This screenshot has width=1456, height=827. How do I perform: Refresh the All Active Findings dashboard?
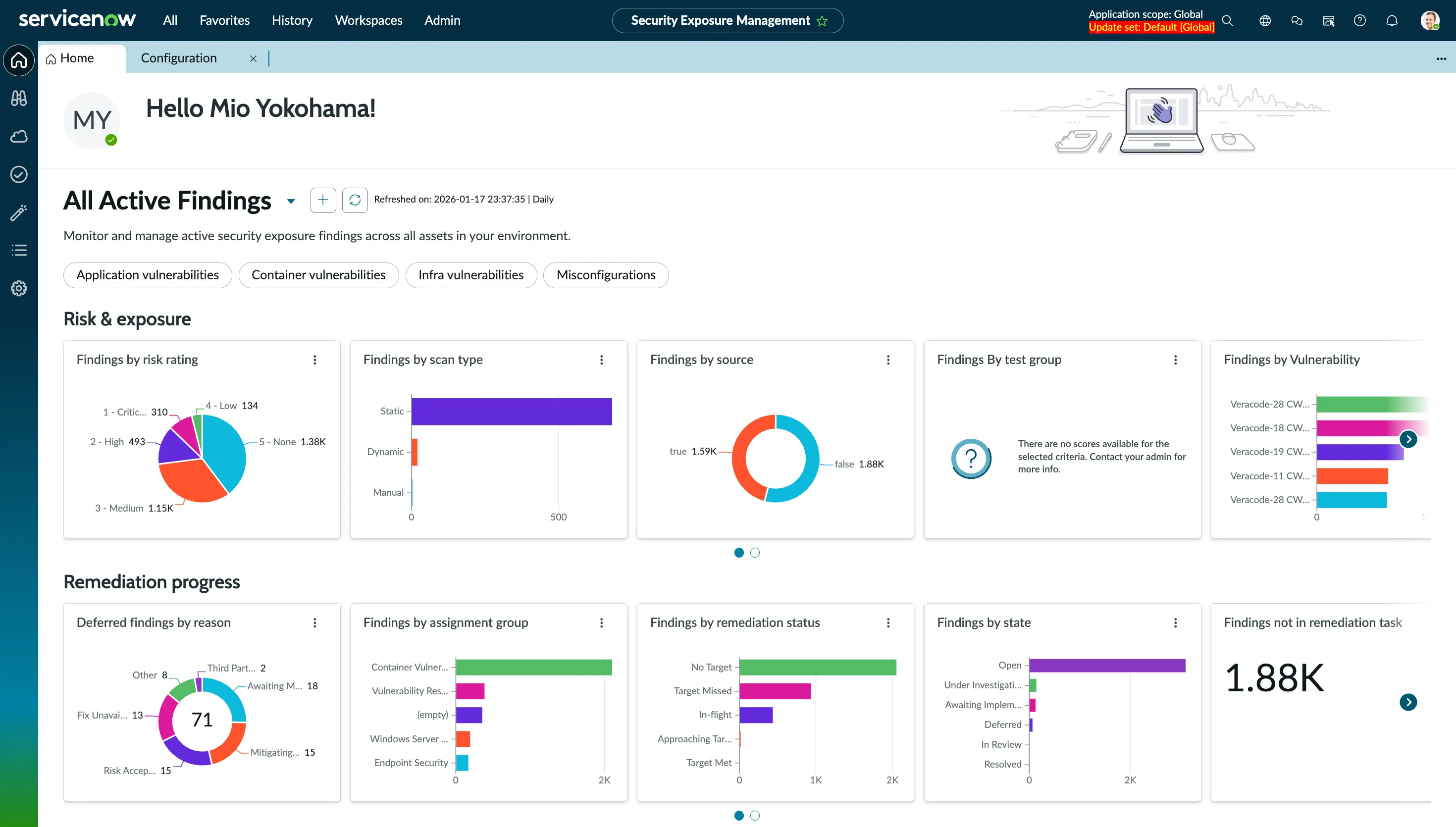(x=355, y=200)
